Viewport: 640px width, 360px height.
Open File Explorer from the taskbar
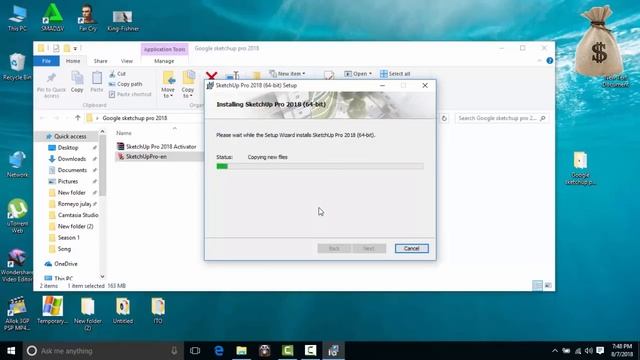click(x=242, y=351)
